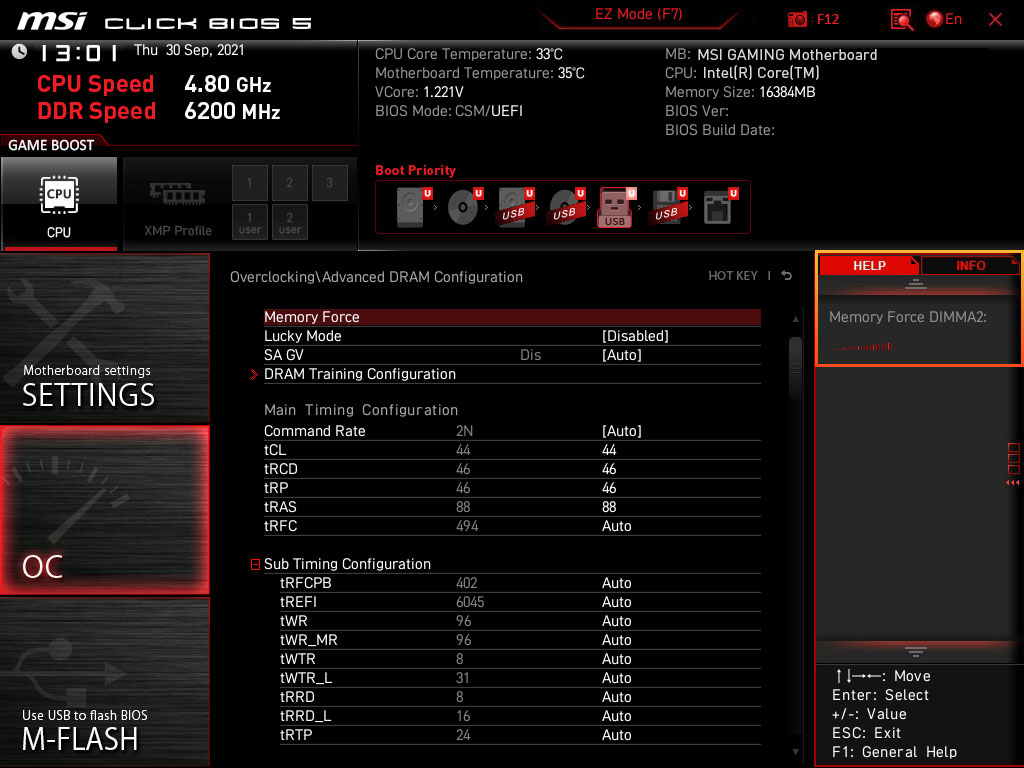Click the help panel bottom expand handle

[916, 652]
